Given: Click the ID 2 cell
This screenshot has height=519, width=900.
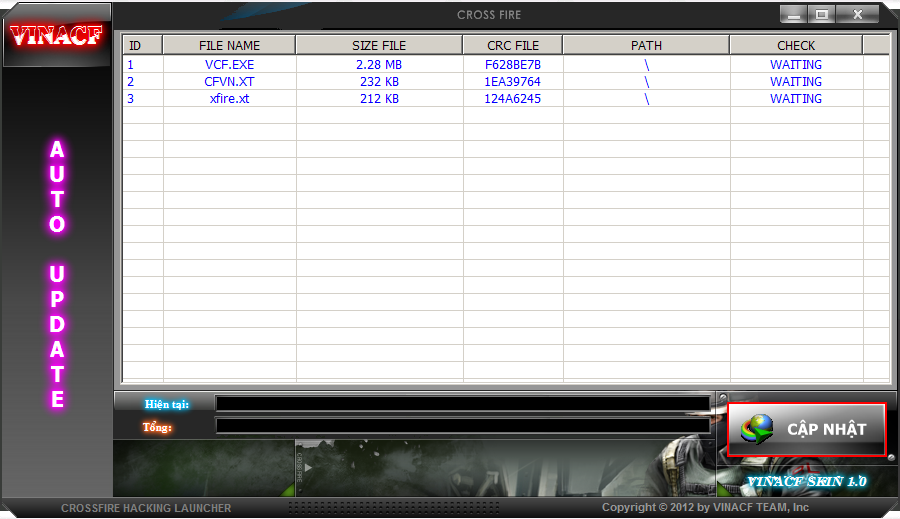Looking at the screenshot, I should (x=142, y=82).
